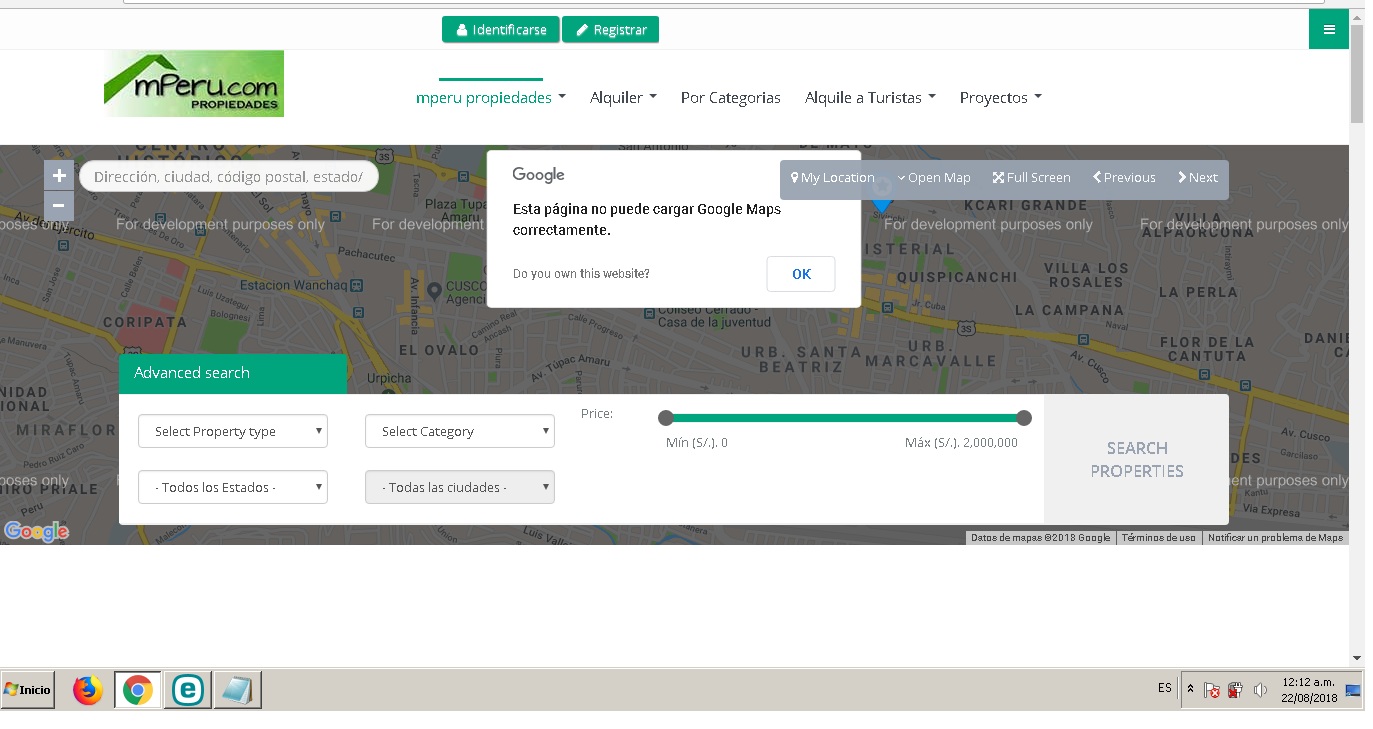Click the volume speaker tray icon
Screen dimensions: 1373x729
point(1260,690)
